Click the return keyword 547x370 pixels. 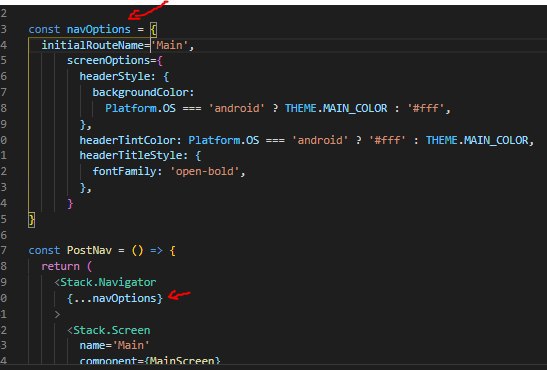[61, 266]
